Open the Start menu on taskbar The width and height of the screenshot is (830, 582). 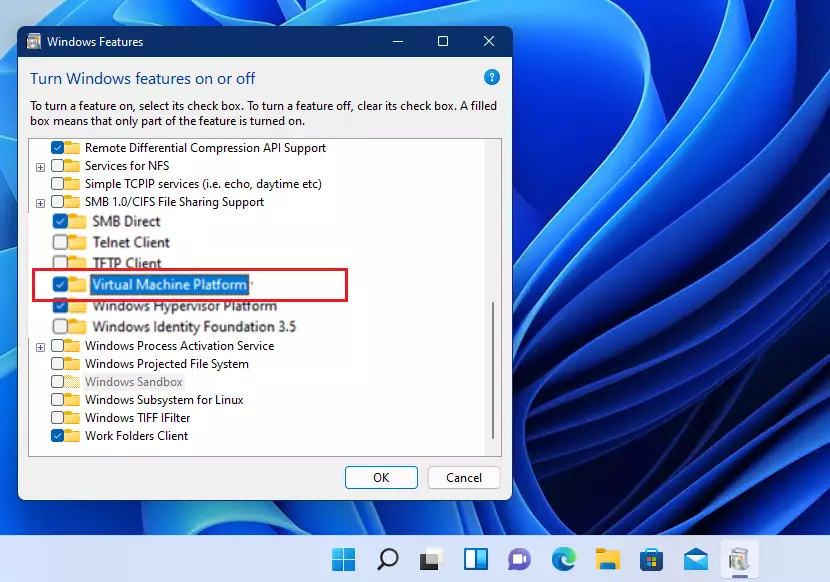(344, 559)
